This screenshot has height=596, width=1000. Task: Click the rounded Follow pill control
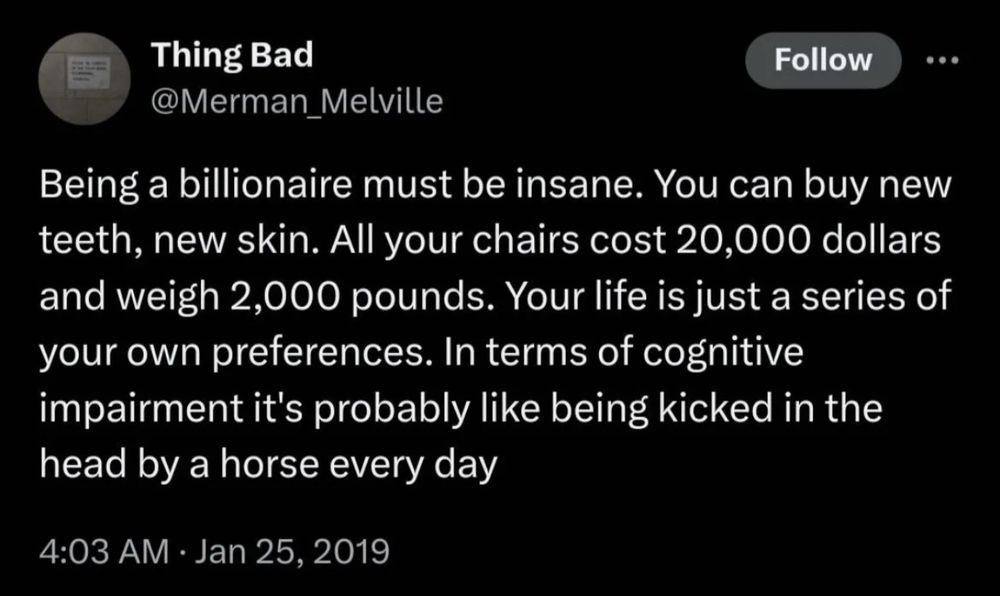tap(822, 60)
